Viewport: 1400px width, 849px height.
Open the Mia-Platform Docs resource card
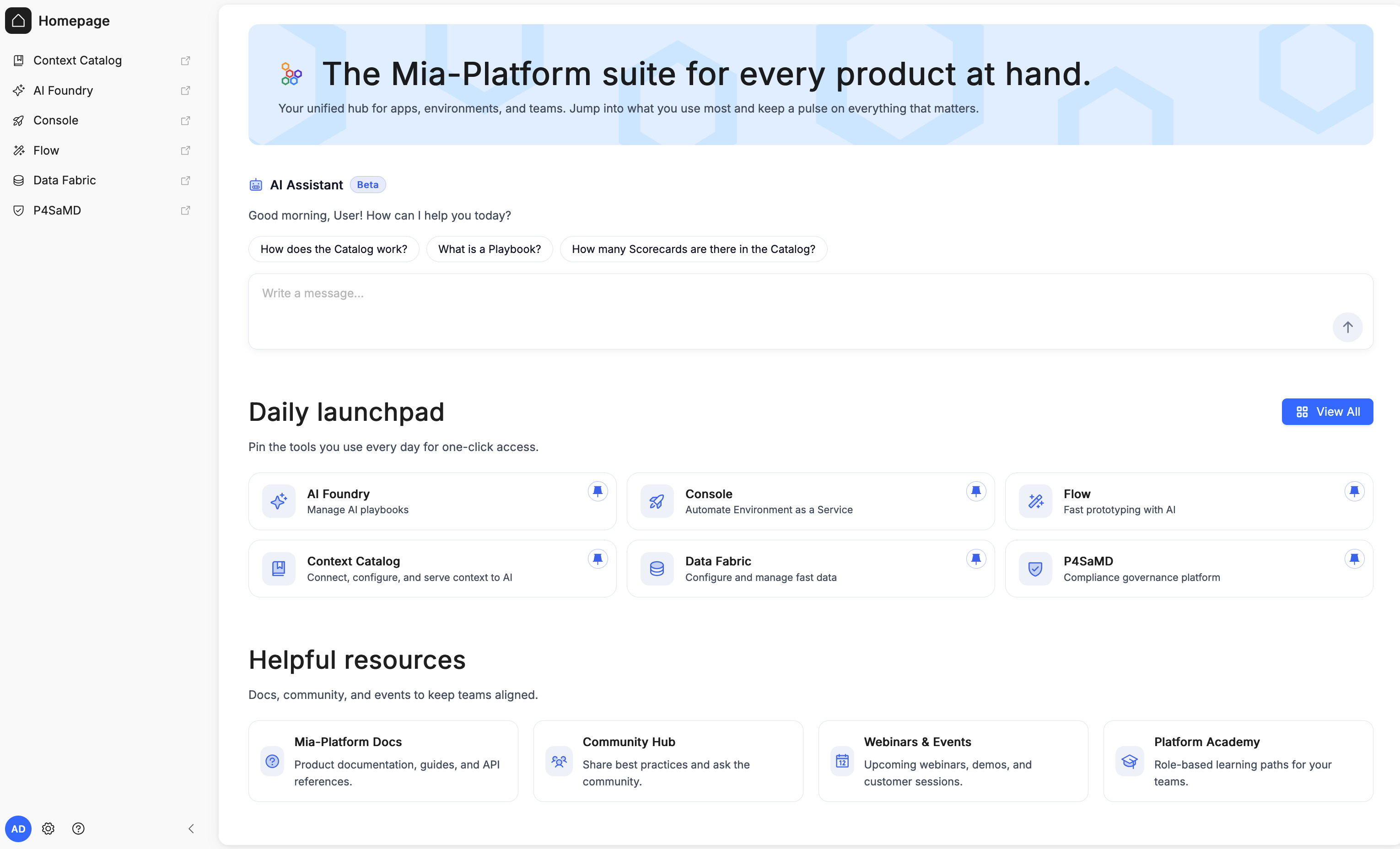click(x=383, y=761)
